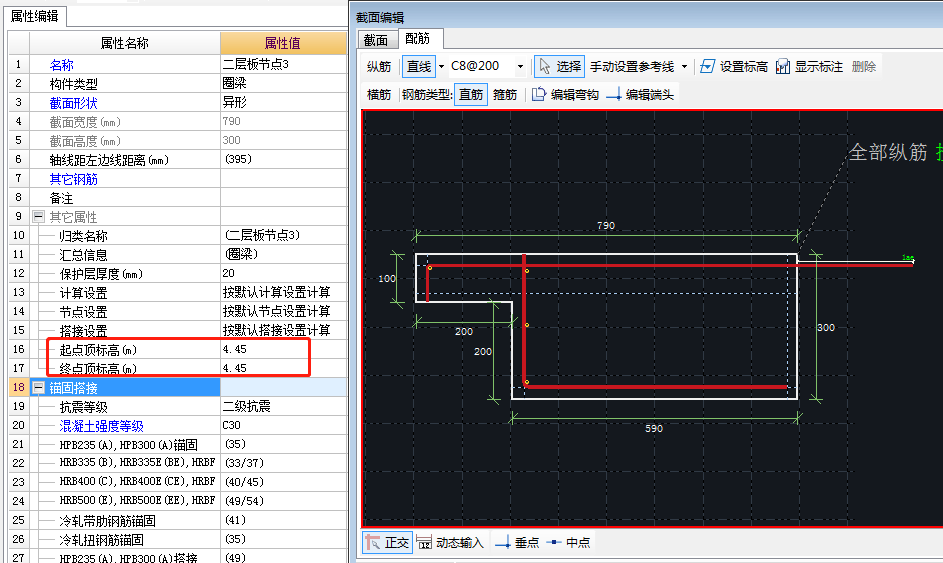Click the 其它钢筋 property label

tap(73, 179)
